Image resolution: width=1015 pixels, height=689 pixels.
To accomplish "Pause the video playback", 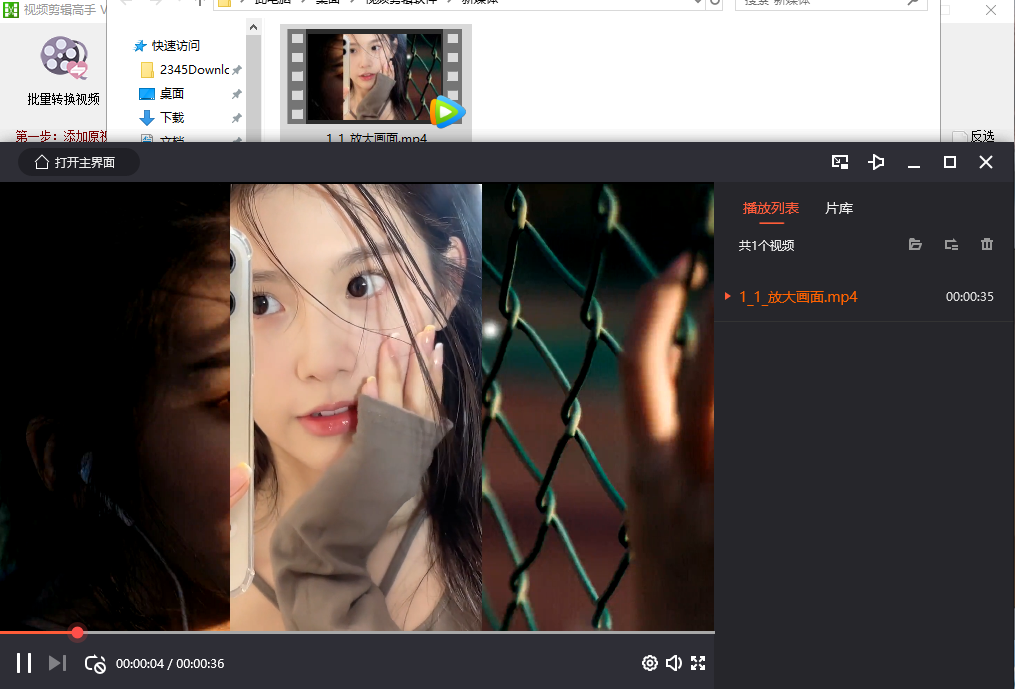I will [x=24, y=663].
